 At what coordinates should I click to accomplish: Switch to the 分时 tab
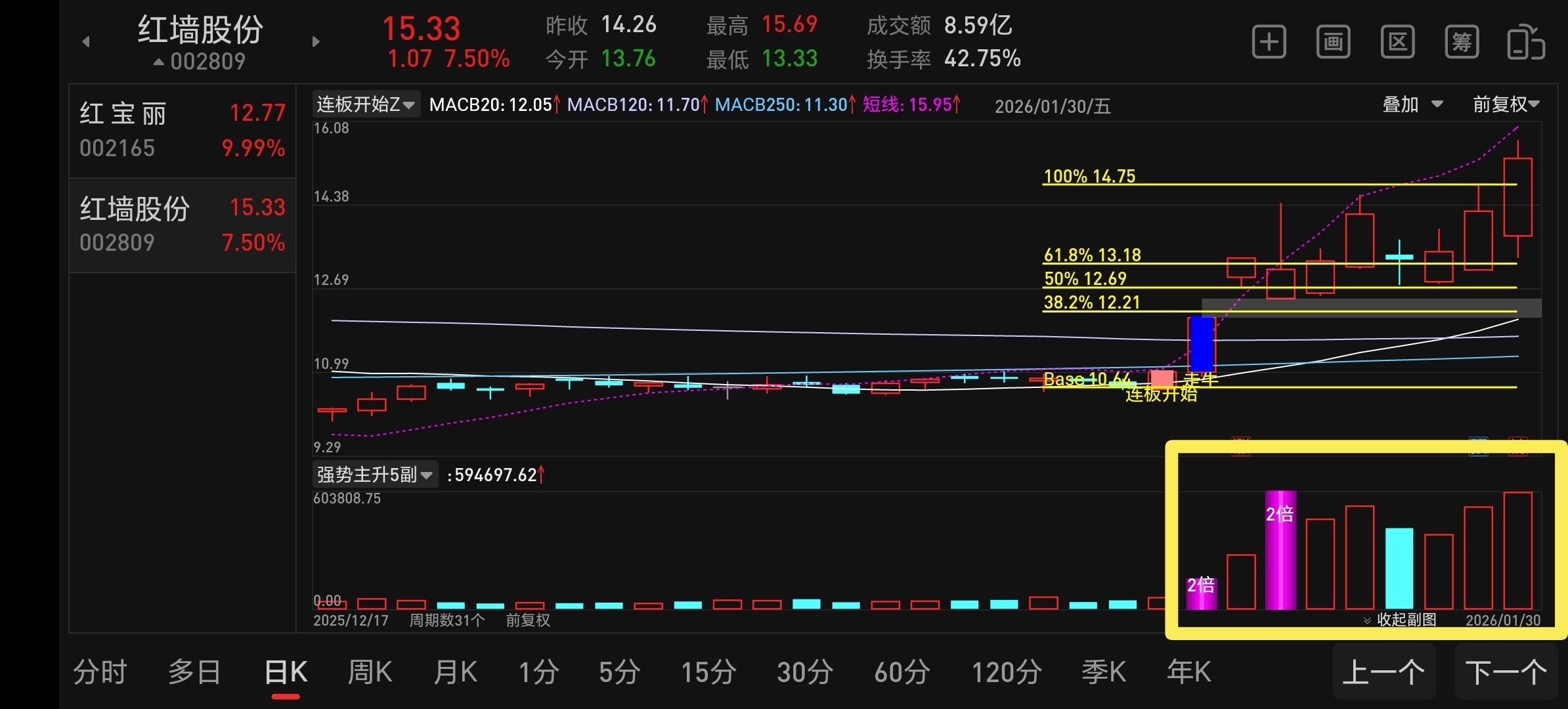(100, 672)
